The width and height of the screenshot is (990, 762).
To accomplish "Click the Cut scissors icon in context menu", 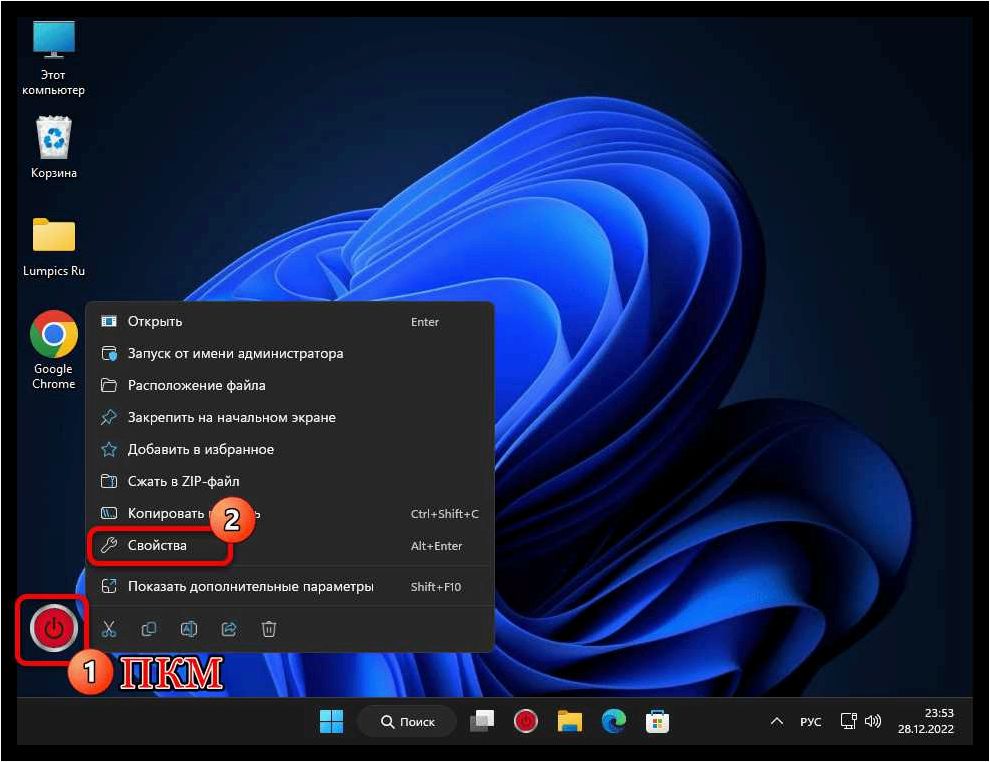I will click(x=109, y=629).
